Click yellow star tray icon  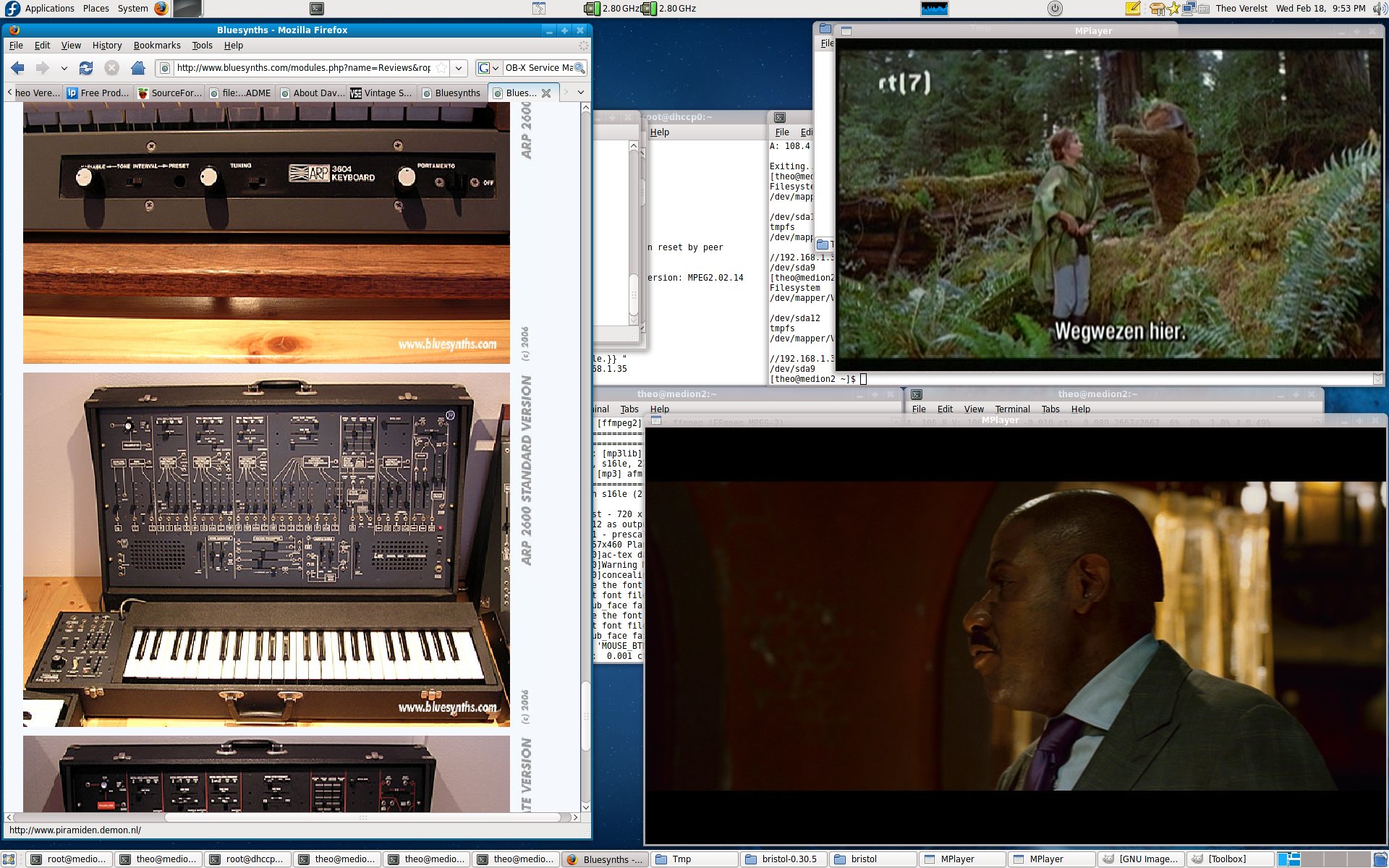[x=1173, y=9]
